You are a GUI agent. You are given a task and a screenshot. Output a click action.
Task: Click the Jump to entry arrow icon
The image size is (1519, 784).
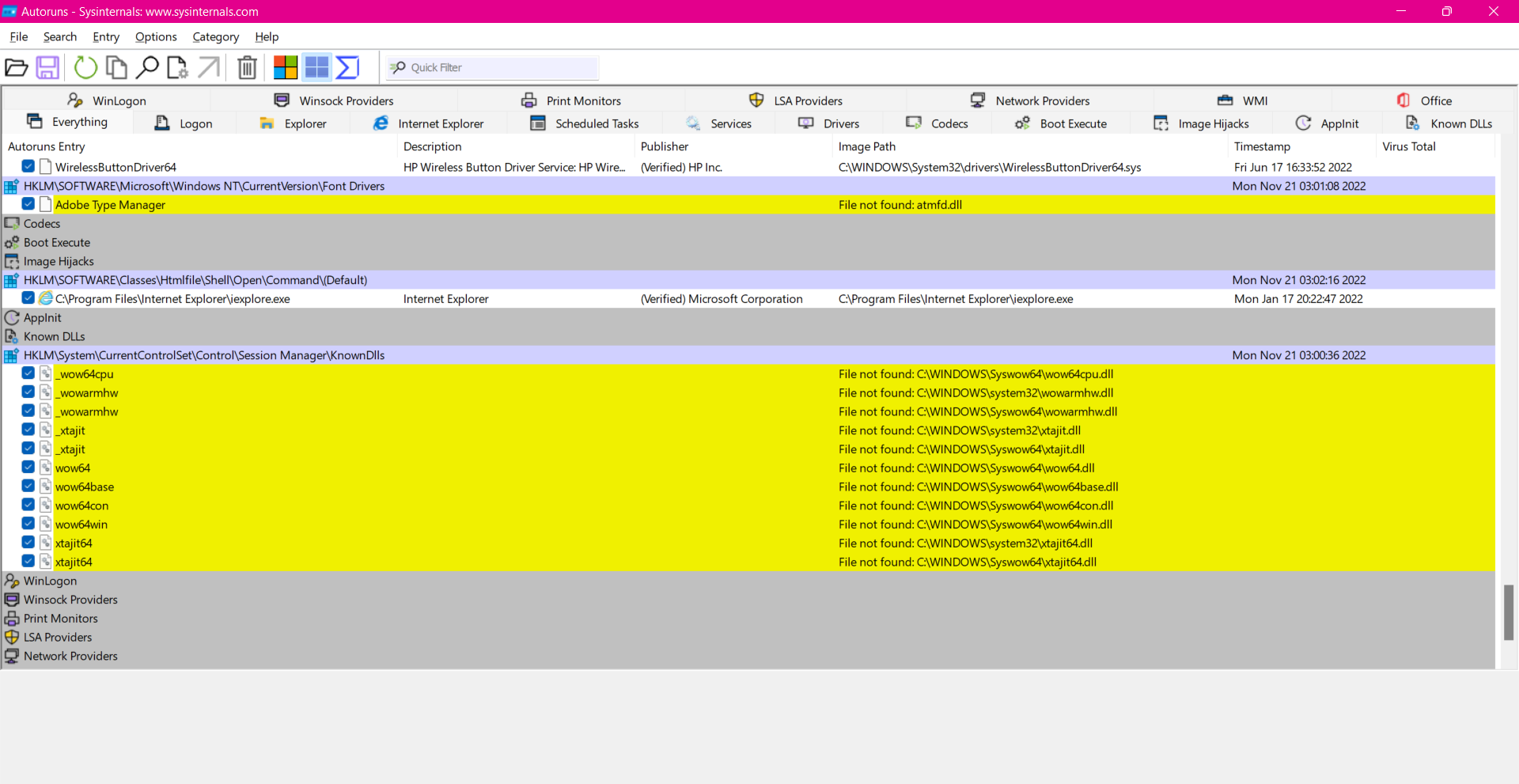click(209, 68)
